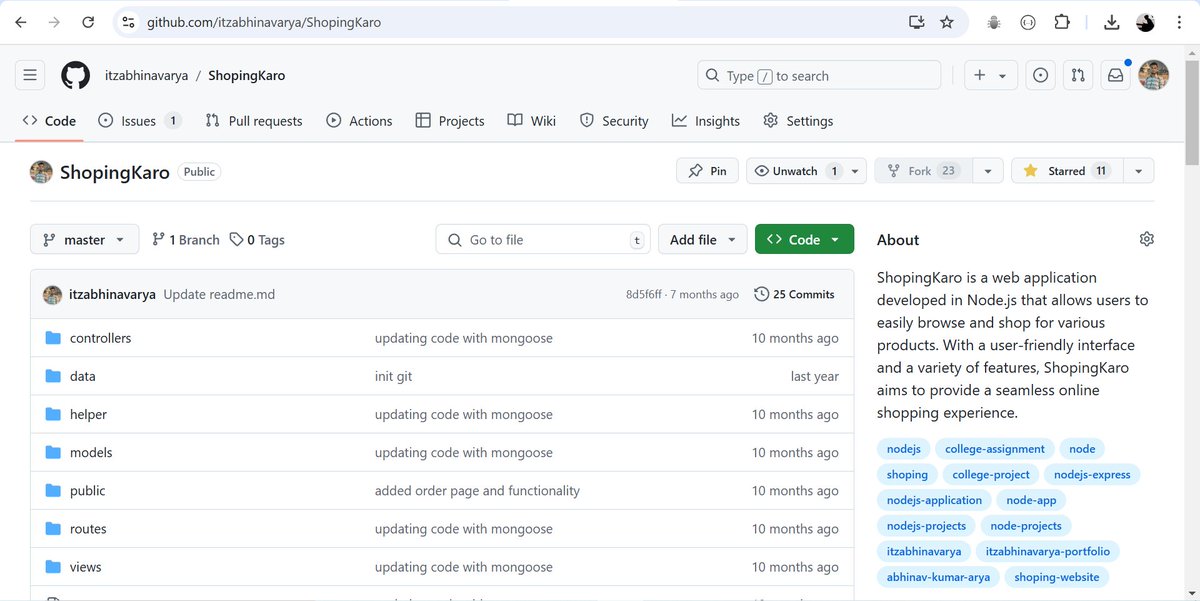Open browser profile avatar

pos(1146,22)
